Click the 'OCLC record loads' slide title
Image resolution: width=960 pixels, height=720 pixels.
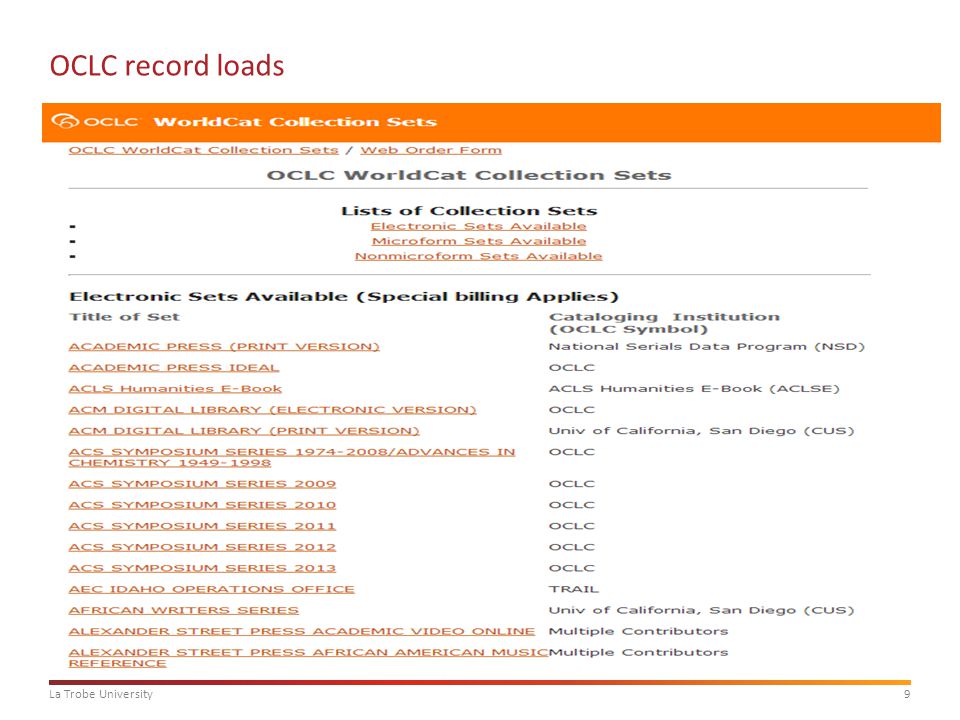pyautogui.click(x=167, y=66)
